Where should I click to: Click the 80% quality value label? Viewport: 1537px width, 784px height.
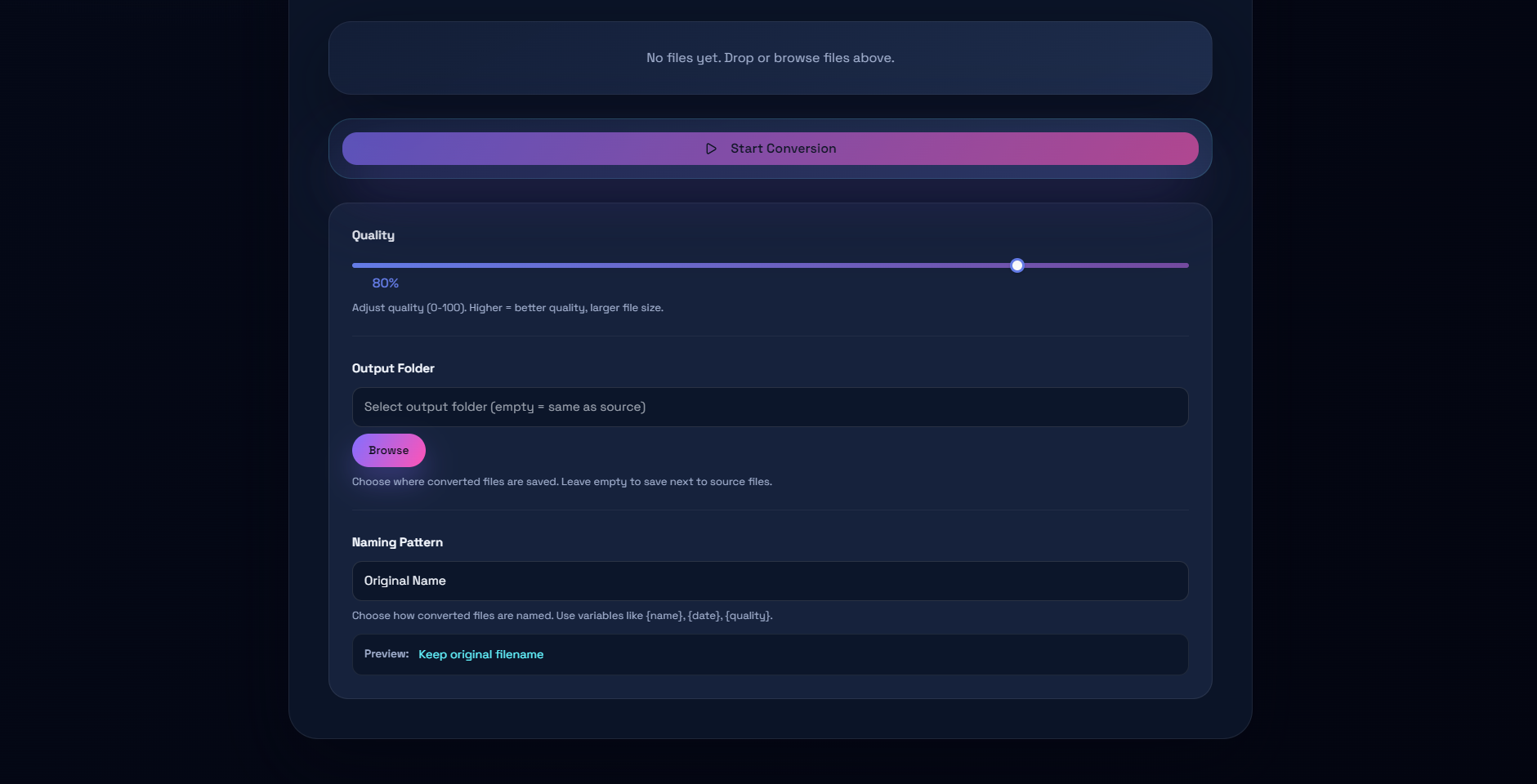(385, 283)
